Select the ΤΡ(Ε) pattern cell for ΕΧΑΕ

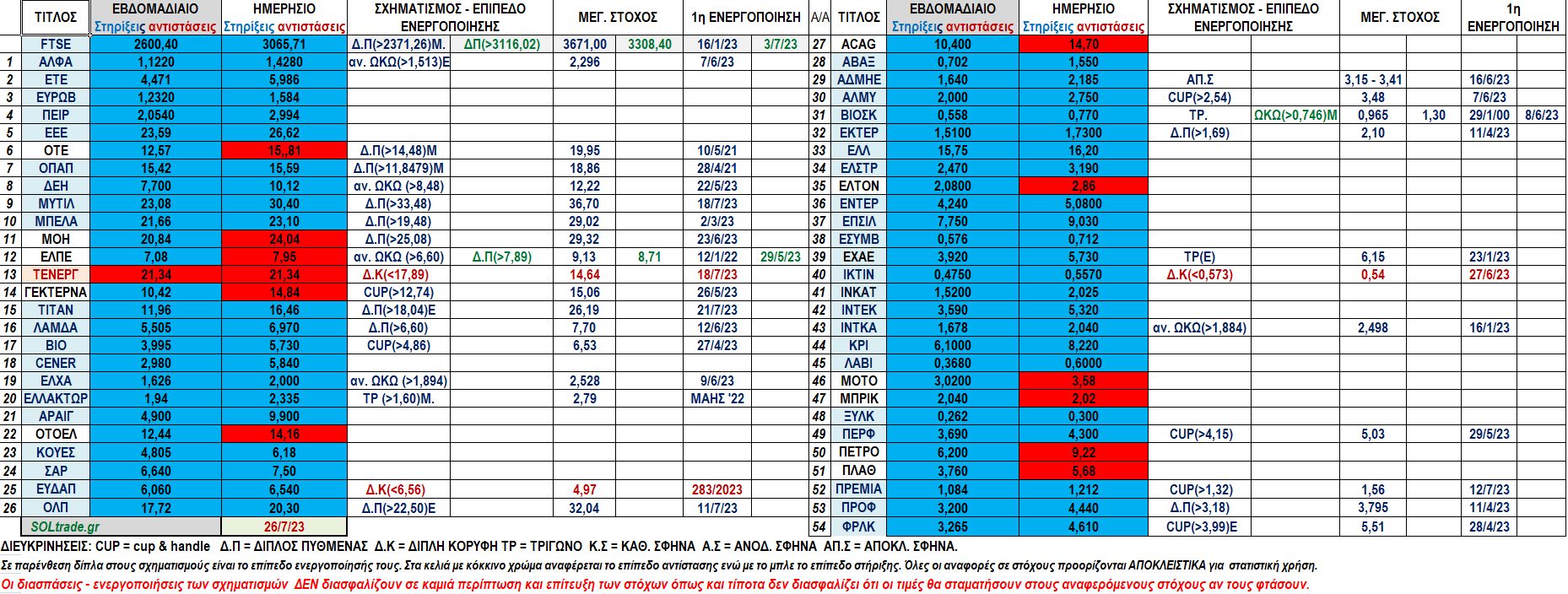(x=1199, y=256)
